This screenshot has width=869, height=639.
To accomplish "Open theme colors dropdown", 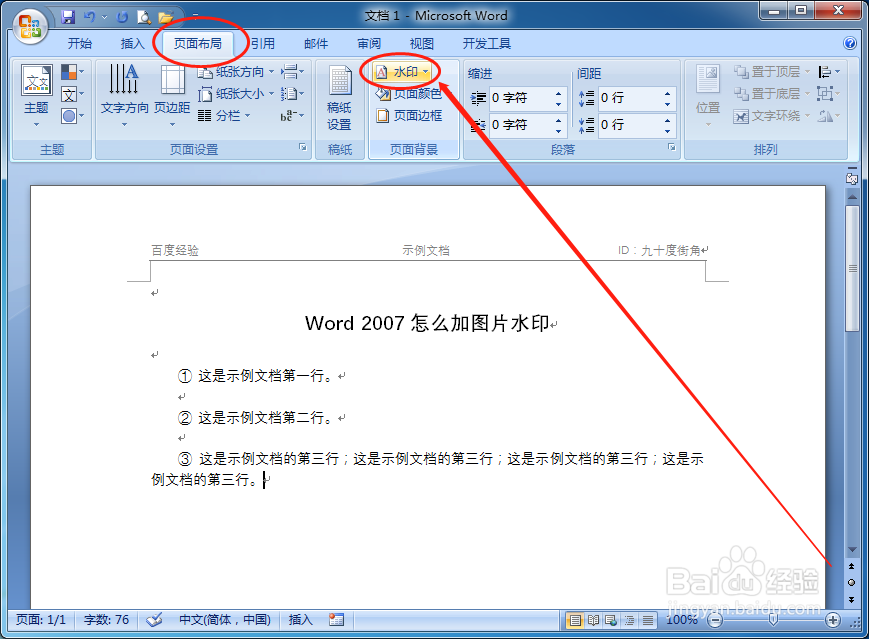I will click(73, 71).
